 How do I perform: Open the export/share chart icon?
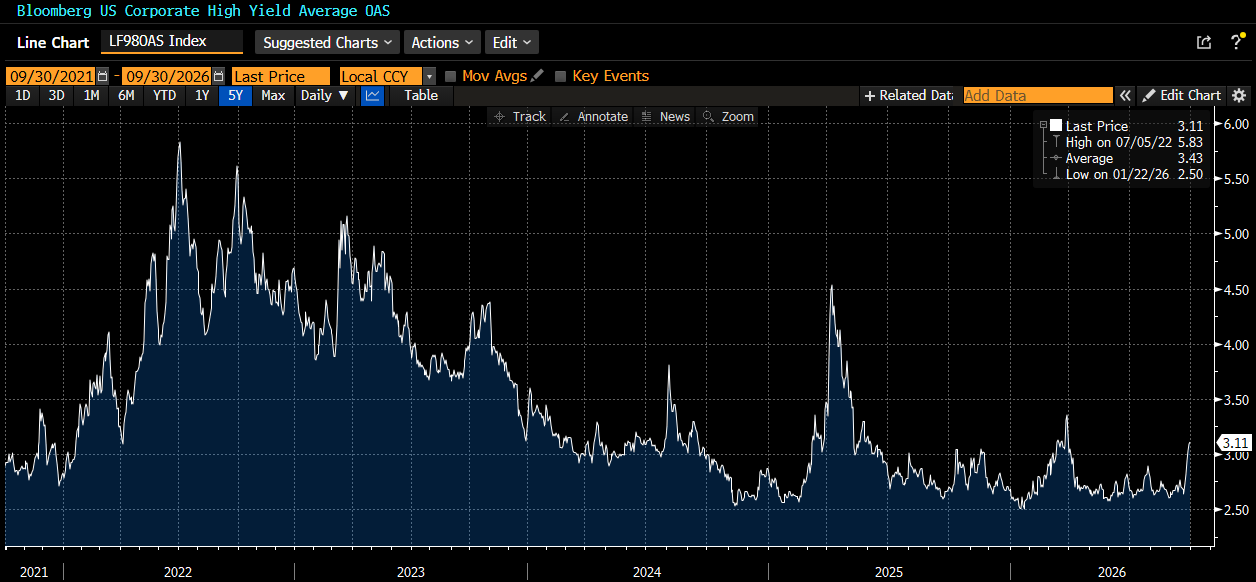[1204, 42]
